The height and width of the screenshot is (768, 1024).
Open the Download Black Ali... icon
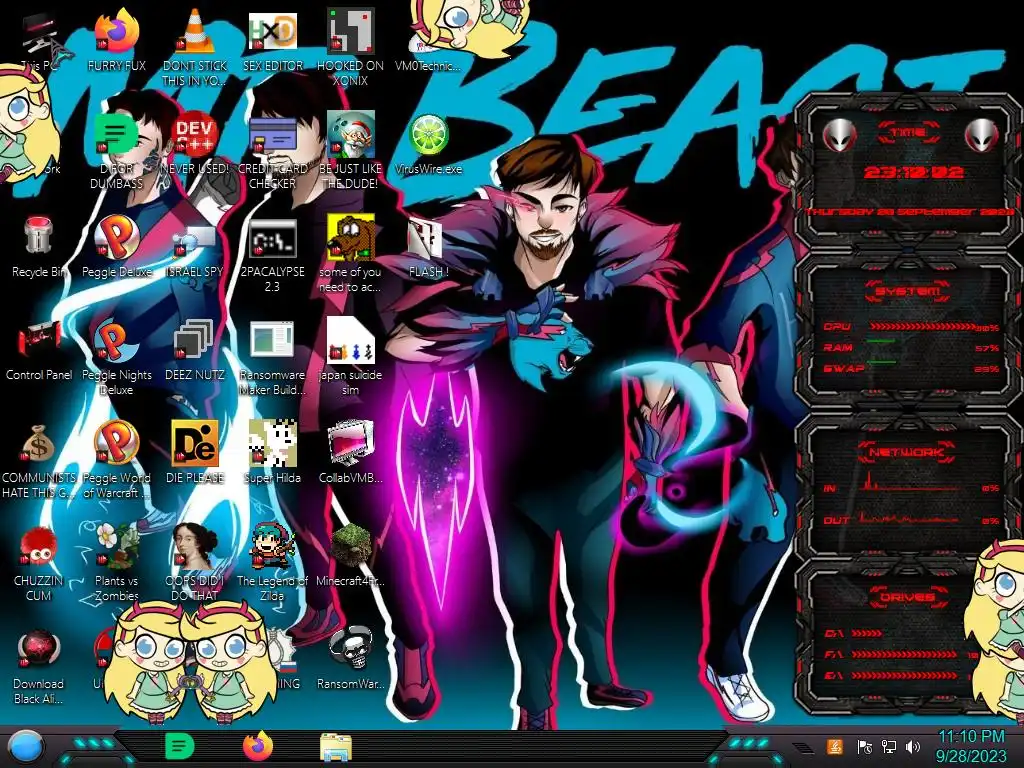tap(39, 650)
